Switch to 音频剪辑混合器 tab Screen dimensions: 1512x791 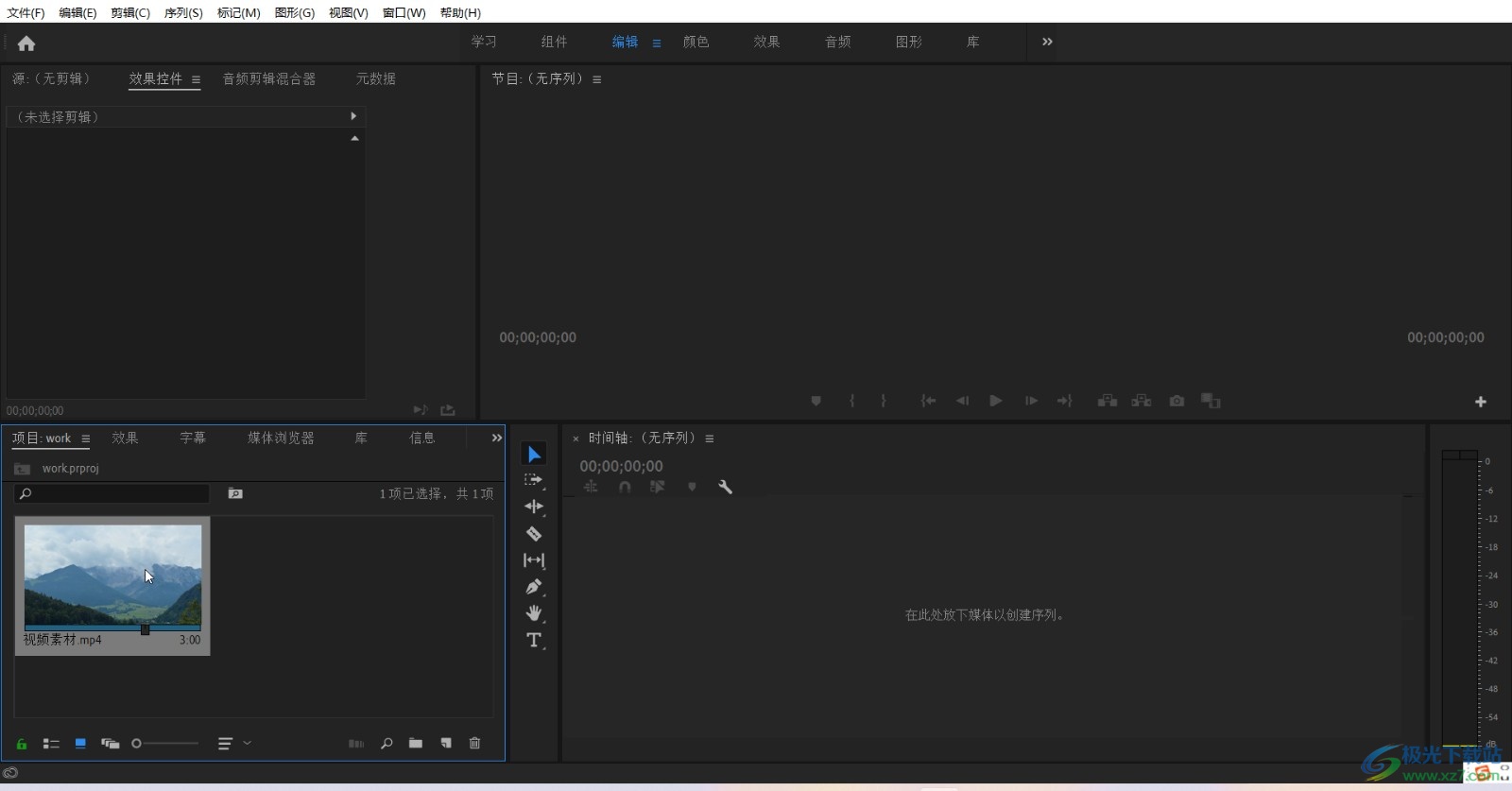click(x=269, y=79)
